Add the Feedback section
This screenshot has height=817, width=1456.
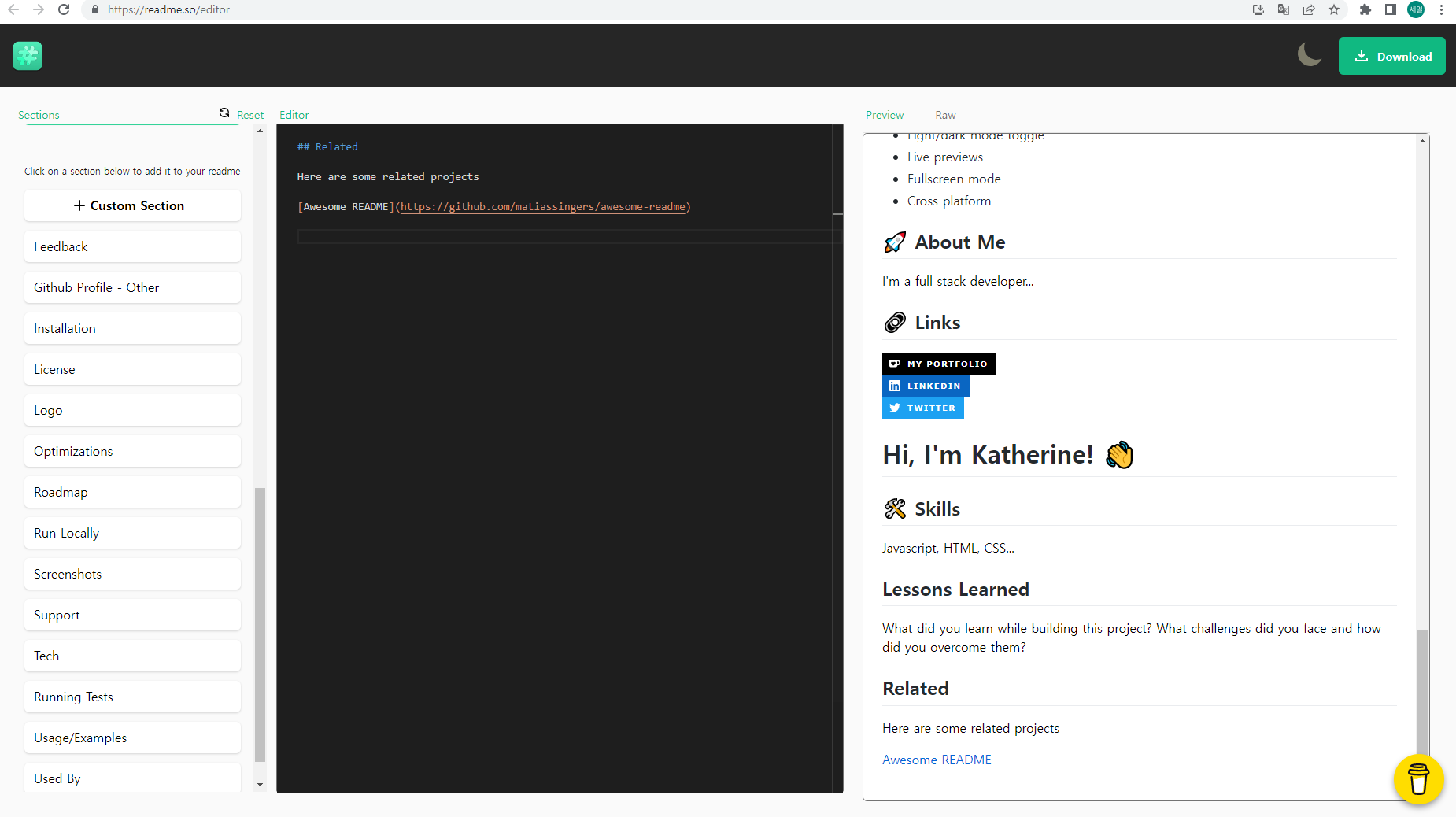pyautogui.click(x=132, y=246)
